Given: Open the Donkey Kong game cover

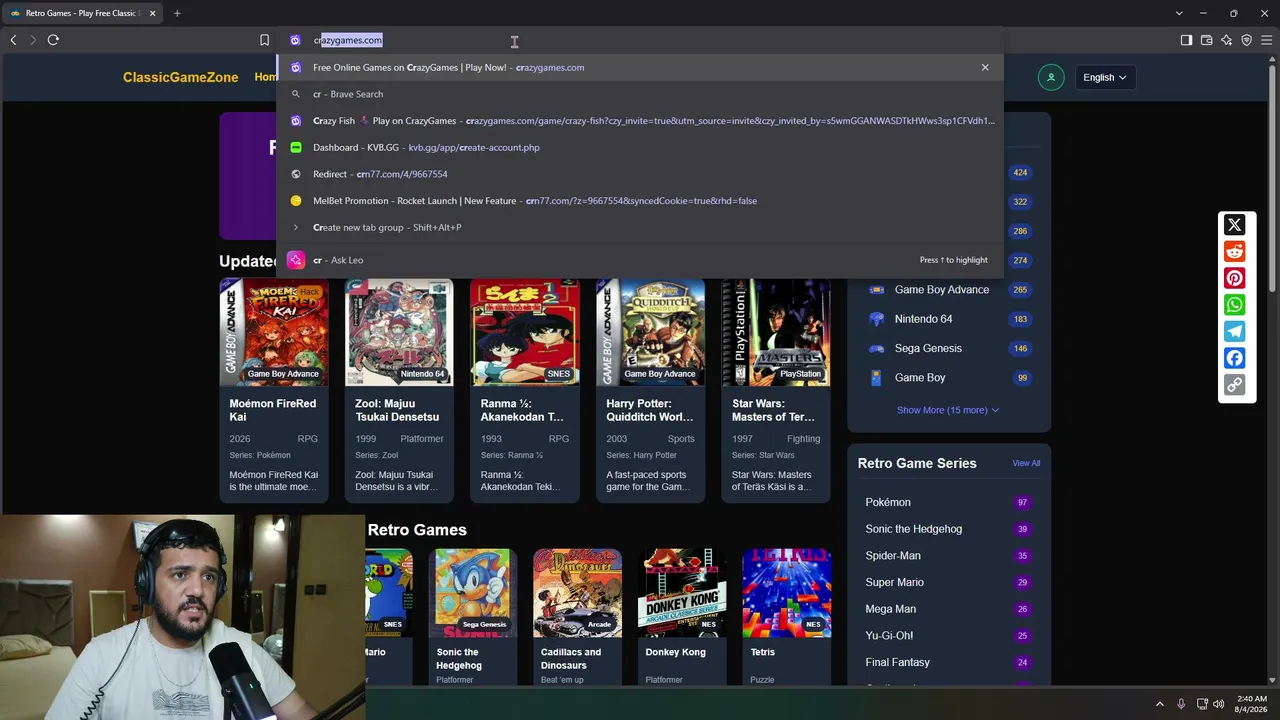Looking at the screenshot, I should (x=682, y=593).
